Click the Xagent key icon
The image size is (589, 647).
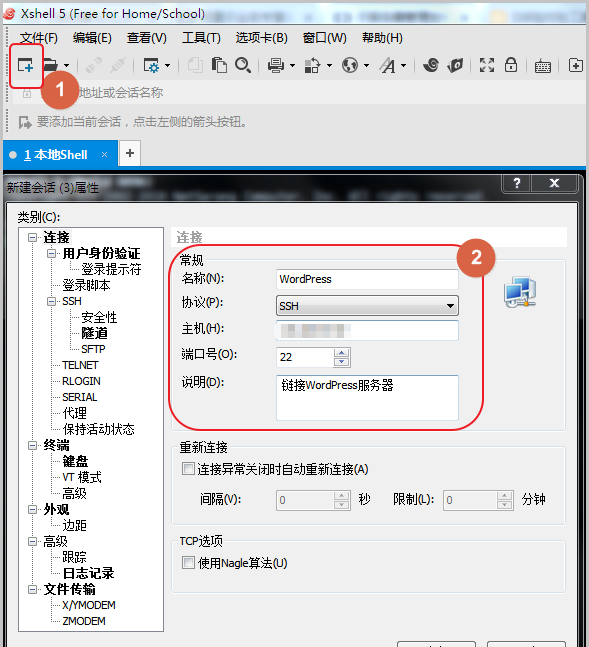click(x=455, y=65)
